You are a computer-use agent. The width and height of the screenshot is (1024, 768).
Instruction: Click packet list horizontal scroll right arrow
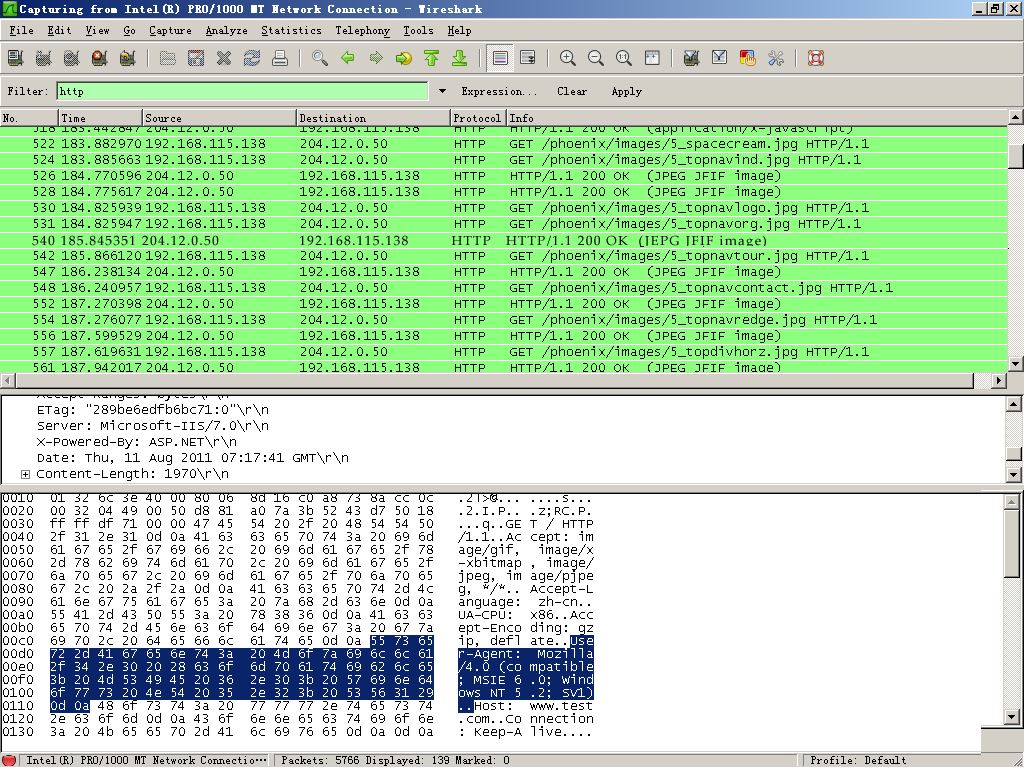[x=999, y=380]
